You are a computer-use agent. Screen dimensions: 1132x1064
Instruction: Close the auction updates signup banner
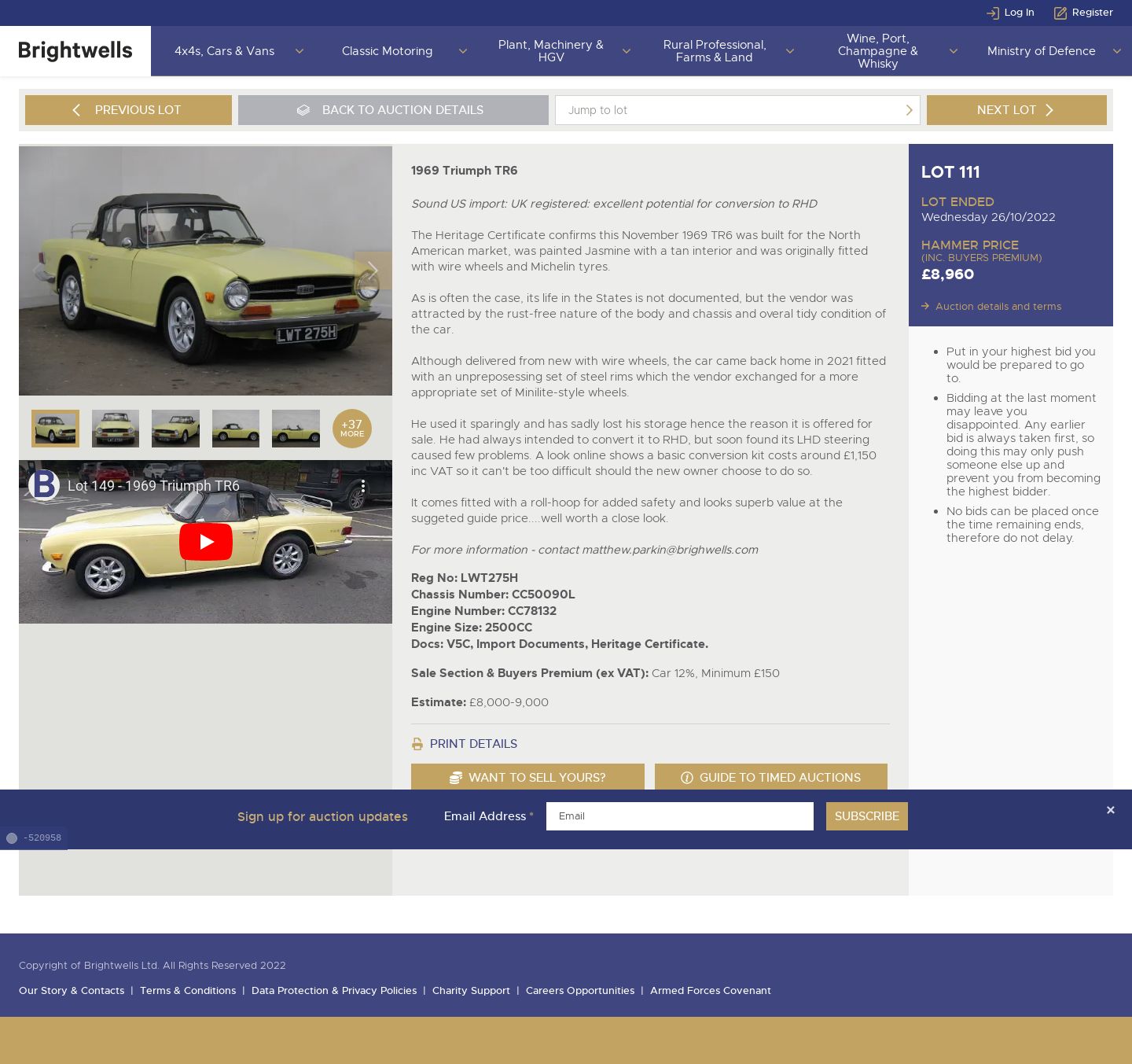(1110, 810)
